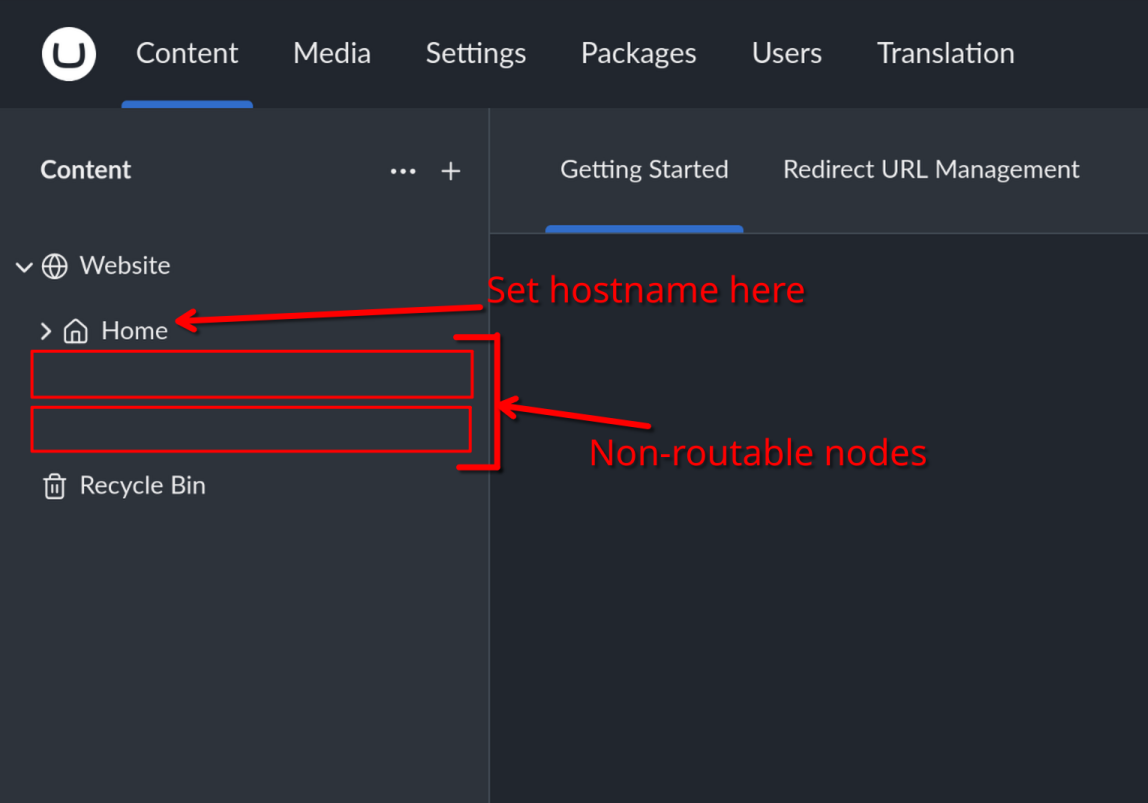Click the Content heading in the sidebar
The image size is (1148, 803).
pyautogui.click(x=86, y=170)
